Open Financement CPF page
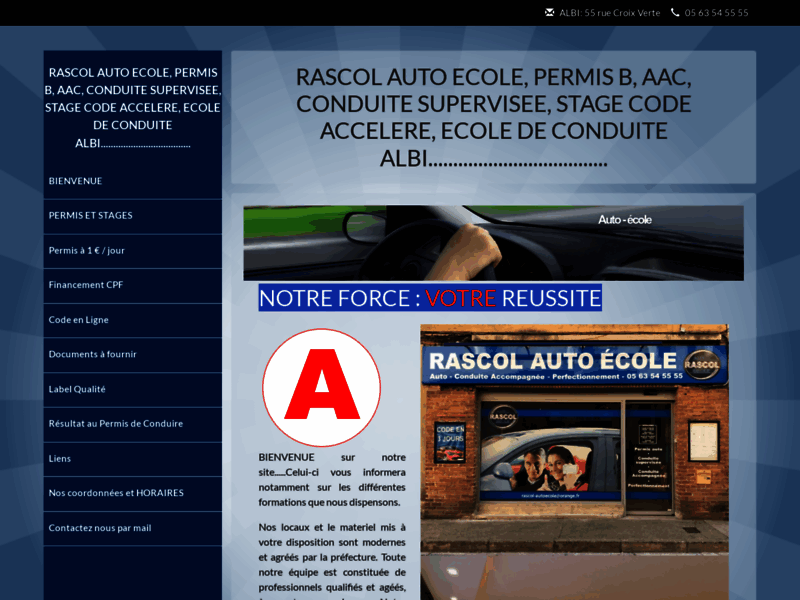Image resolution: width=800 pixels, height=600 pixels. point(133,285)
